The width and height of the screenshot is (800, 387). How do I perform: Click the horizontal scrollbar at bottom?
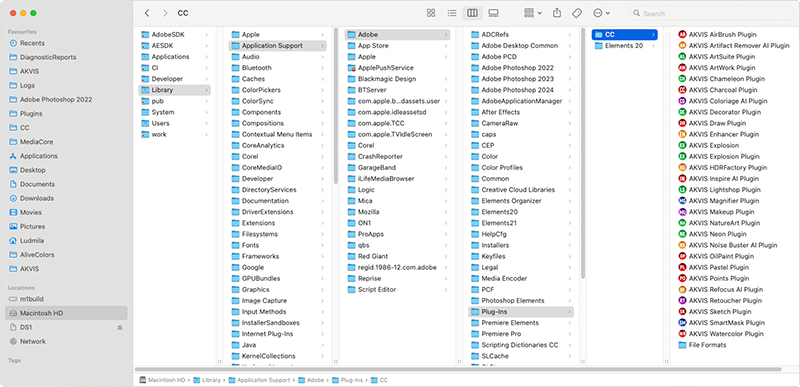point(458,369)
